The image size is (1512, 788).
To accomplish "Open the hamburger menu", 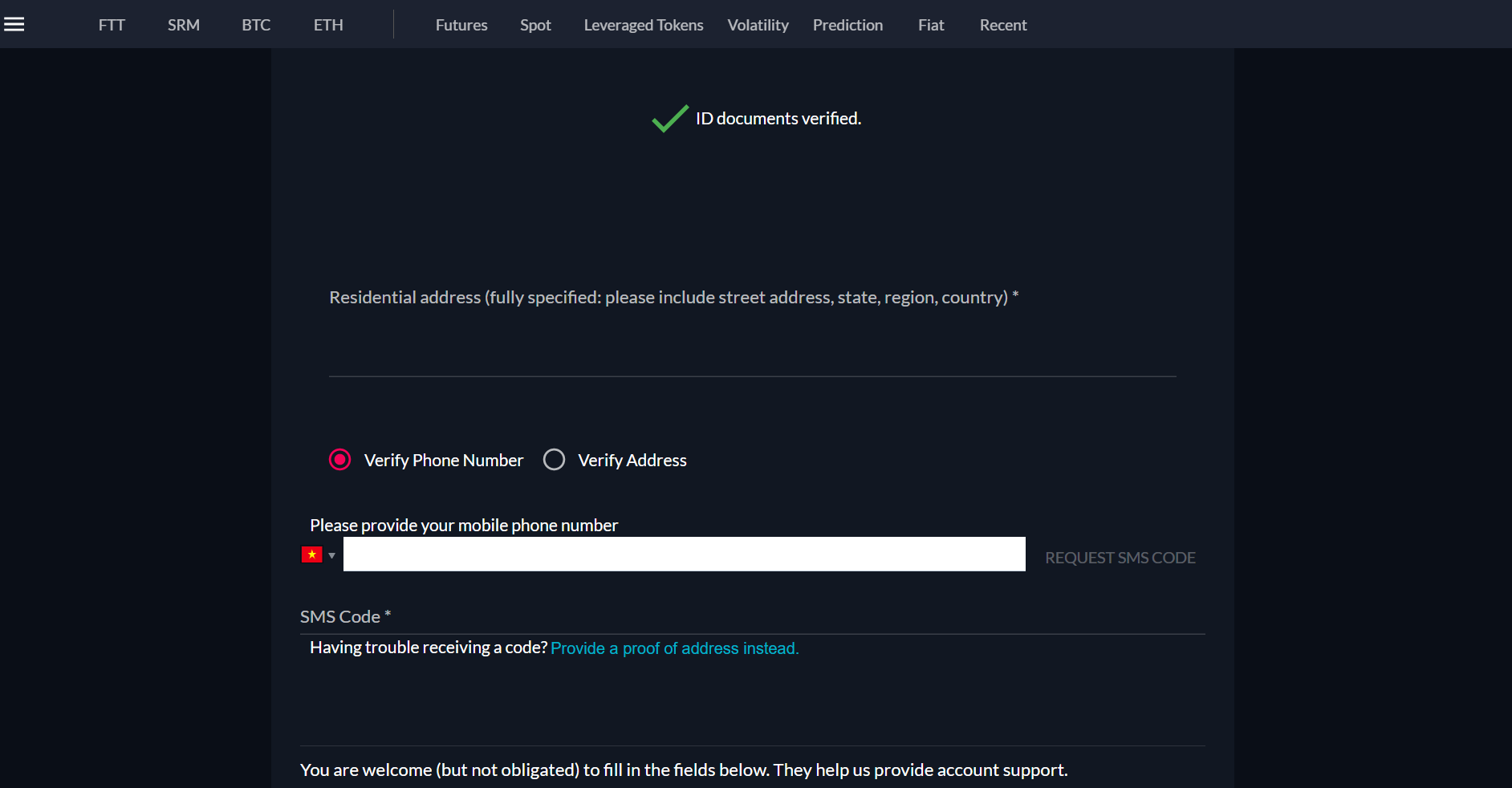I will click(14, 24).
